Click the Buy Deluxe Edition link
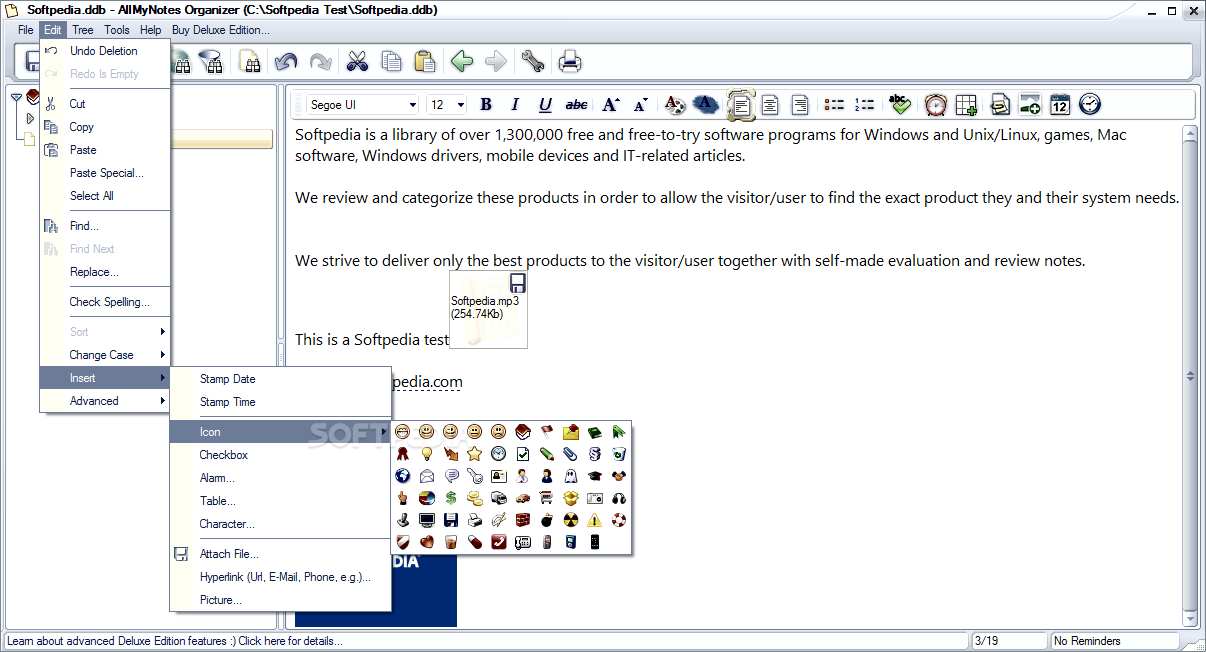 pos(221,30)
